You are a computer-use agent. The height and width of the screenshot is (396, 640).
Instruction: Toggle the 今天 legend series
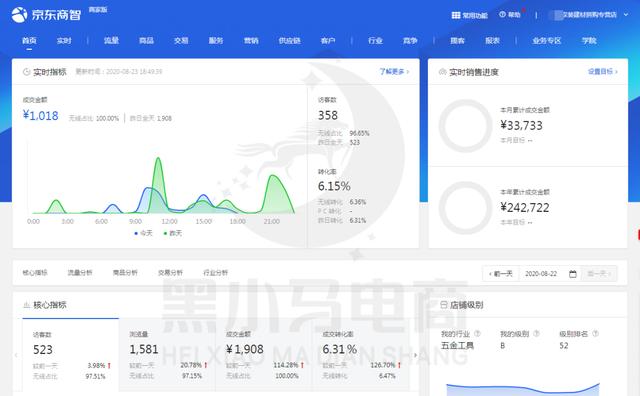click(x=143, y=233)
